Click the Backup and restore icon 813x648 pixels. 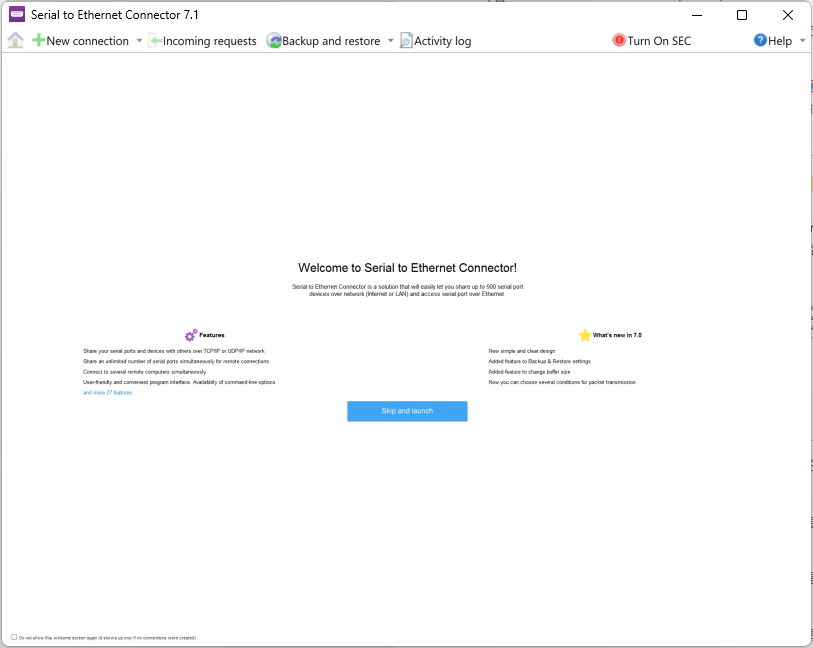pos(273,40)
